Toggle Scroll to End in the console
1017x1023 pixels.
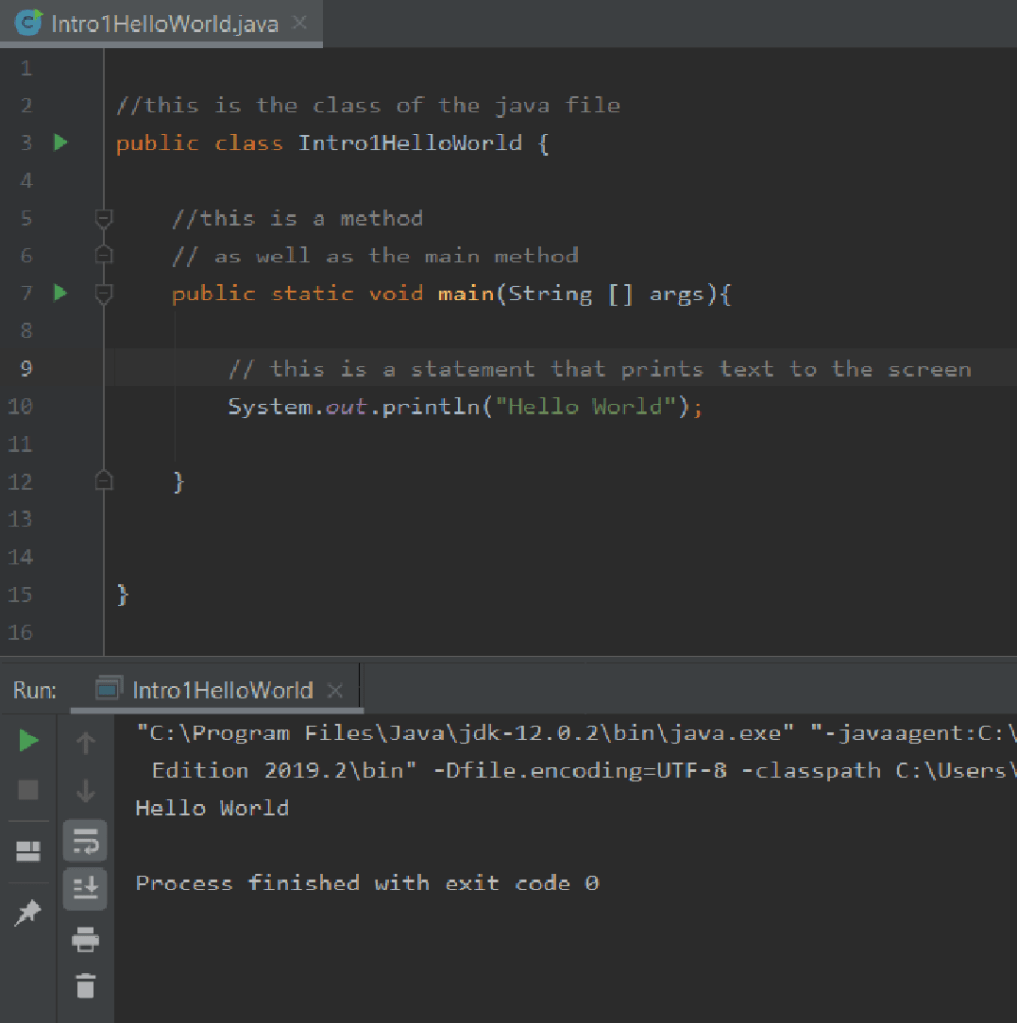tap(86, 888)
